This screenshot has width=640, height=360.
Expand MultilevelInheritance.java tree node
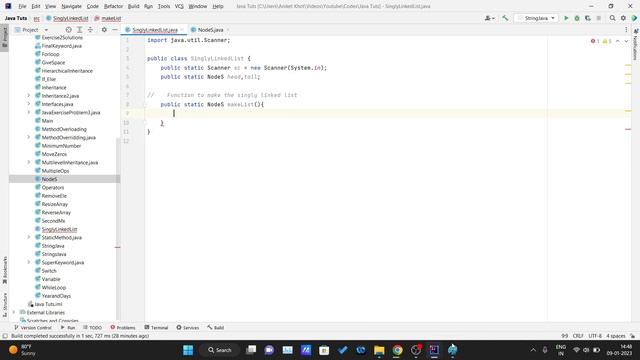[x=29, y=162]
